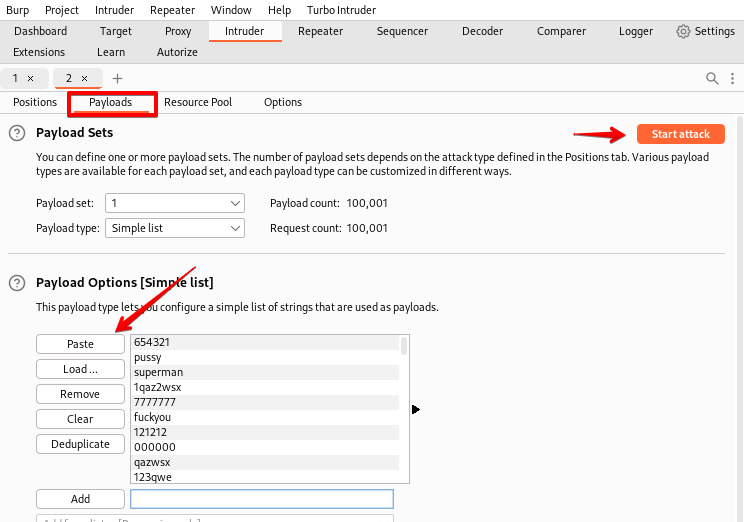Open the Learn tab
Screen dimensions: 744x522
click(x=111, y=52)
